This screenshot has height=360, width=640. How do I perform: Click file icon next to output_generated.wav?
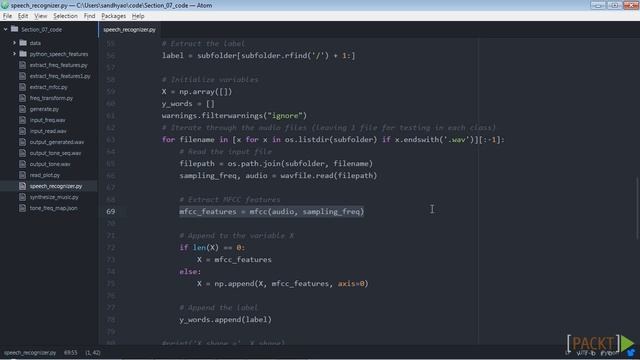coord(22,142)
